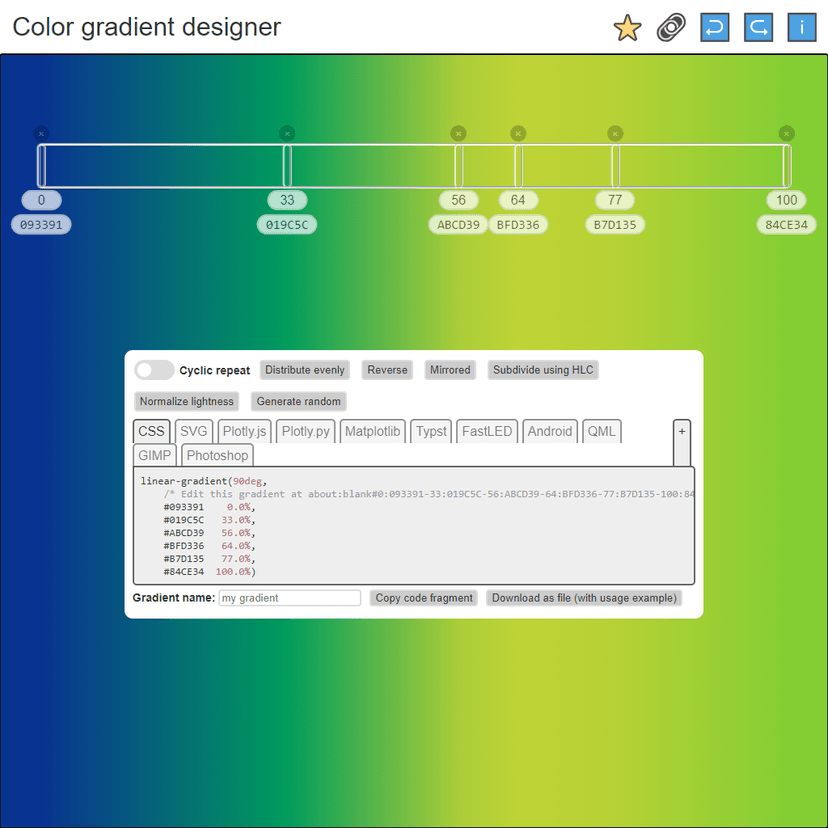Image resolution: width=828 pixels, height=828 pixels.
Task: Delete the ABCD39 color stop
Action: 458,132
